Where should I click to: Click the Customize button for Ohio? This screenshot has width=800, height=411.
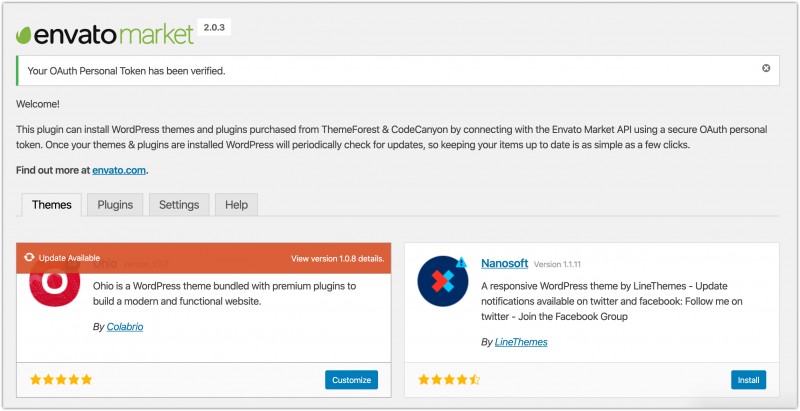pos(351,380)
